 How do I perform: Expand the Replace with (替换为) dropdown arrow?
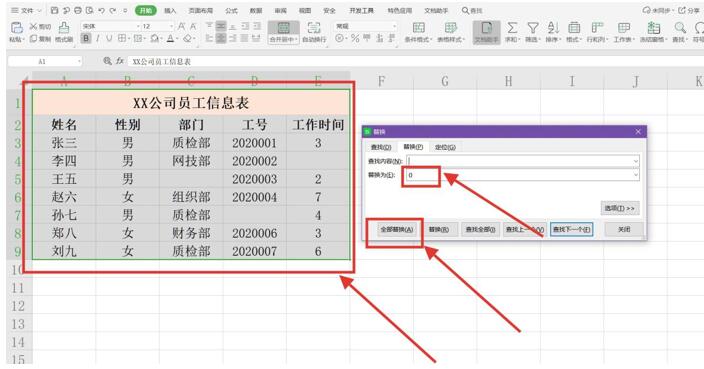[636, 175]
